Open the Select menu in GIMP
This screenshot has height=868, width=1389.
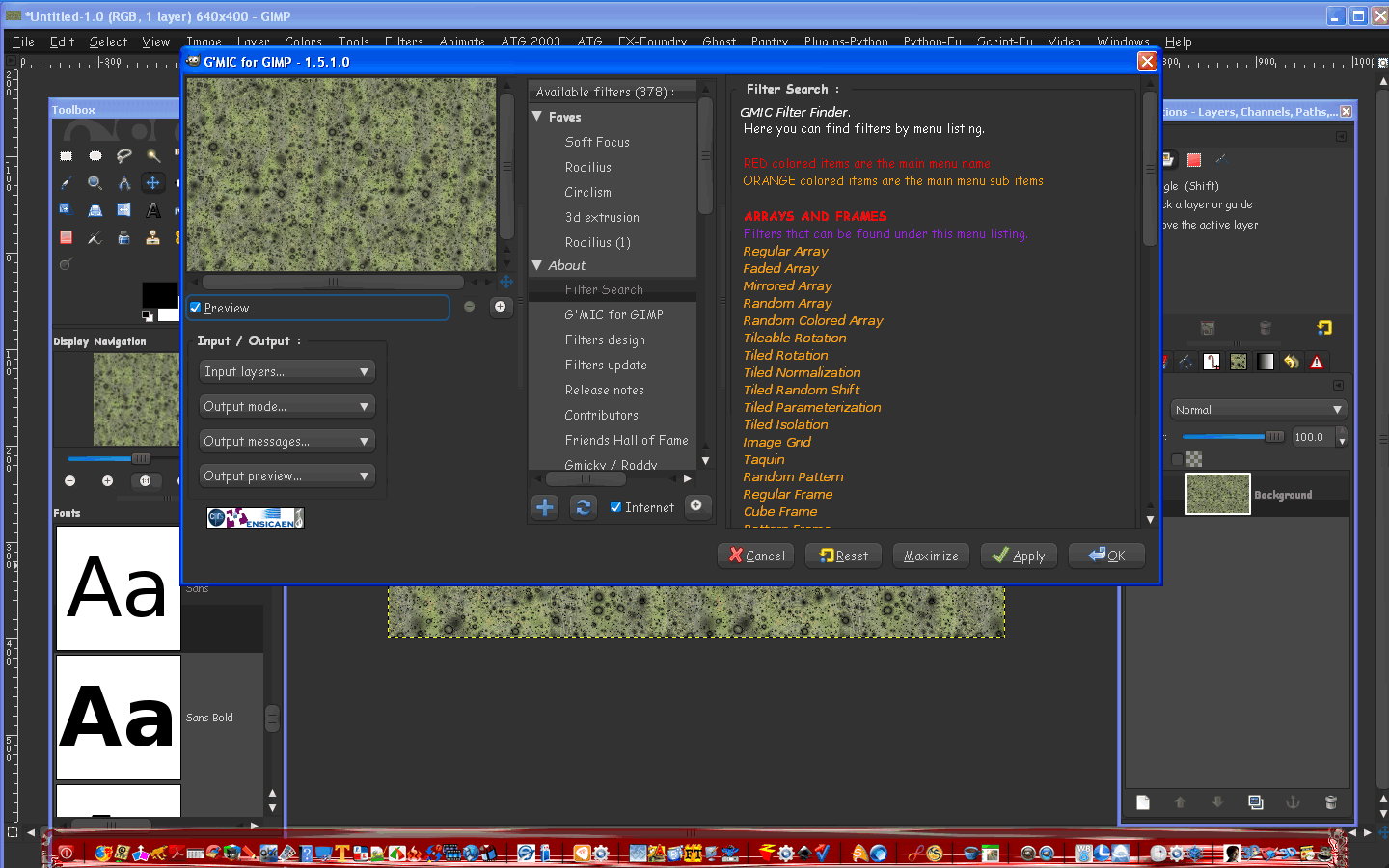click(x=108, y=41)
